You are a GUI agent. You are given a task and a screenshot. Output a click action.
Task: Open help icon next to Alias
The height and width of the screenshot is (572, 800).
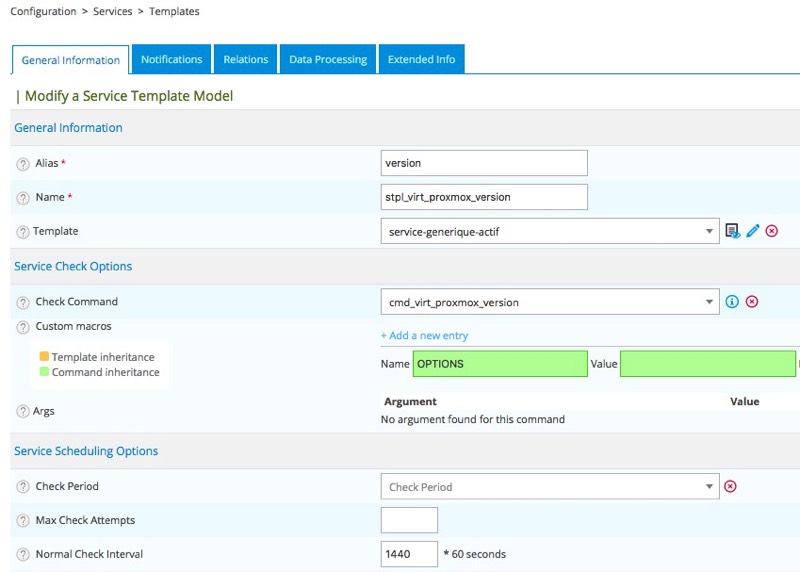point(23,164)
